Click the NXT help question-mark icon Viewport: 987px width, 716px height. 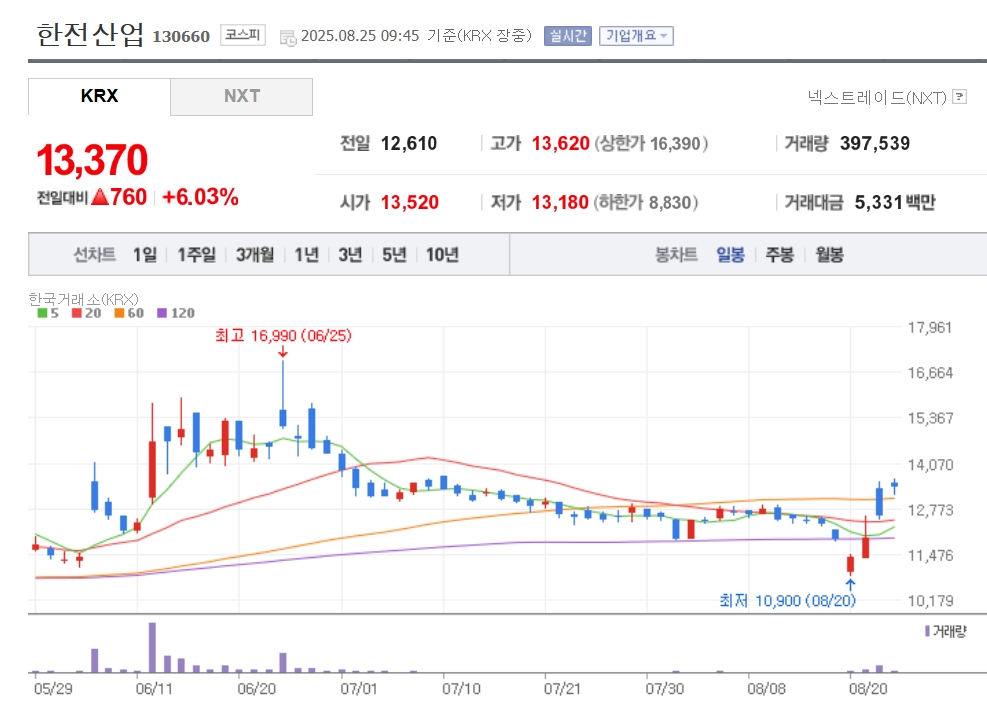(959, 97)
